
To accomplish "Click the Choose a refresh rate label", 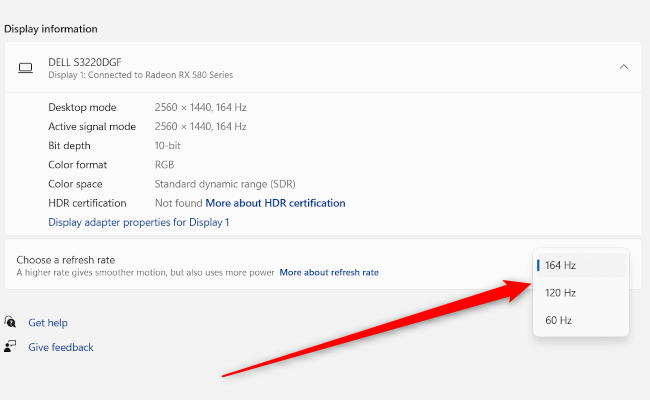I will 66,260.
